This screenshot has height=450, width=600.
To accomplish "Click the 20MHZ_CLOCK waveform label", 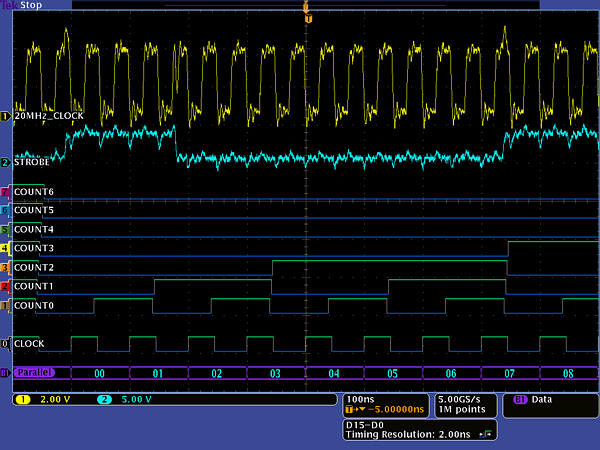I will click(x=47, y=116).
